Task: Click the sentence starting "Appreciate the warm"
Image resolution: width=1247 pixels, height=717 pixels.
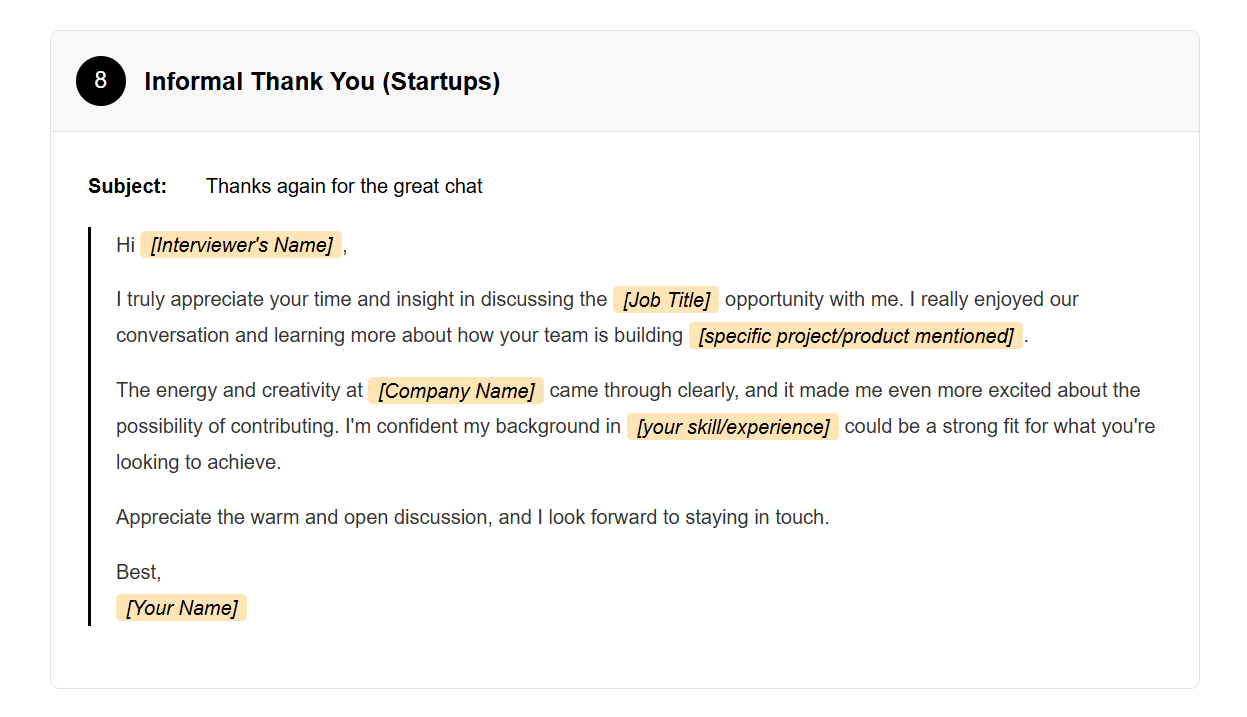Action: 472,517
